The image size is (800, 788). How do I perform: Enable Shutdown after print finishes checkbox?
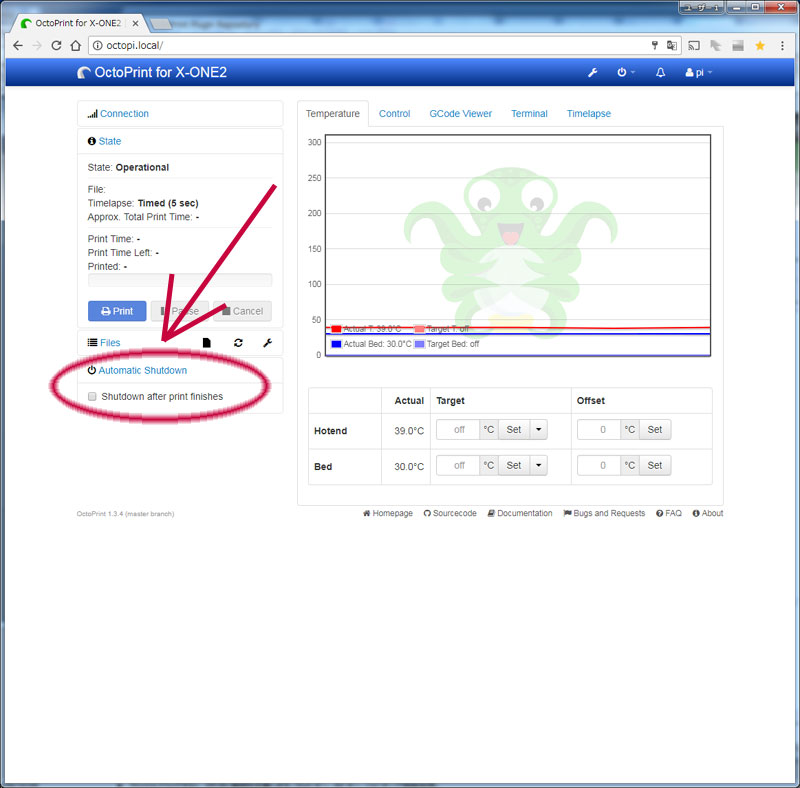[x=92, y=397]
